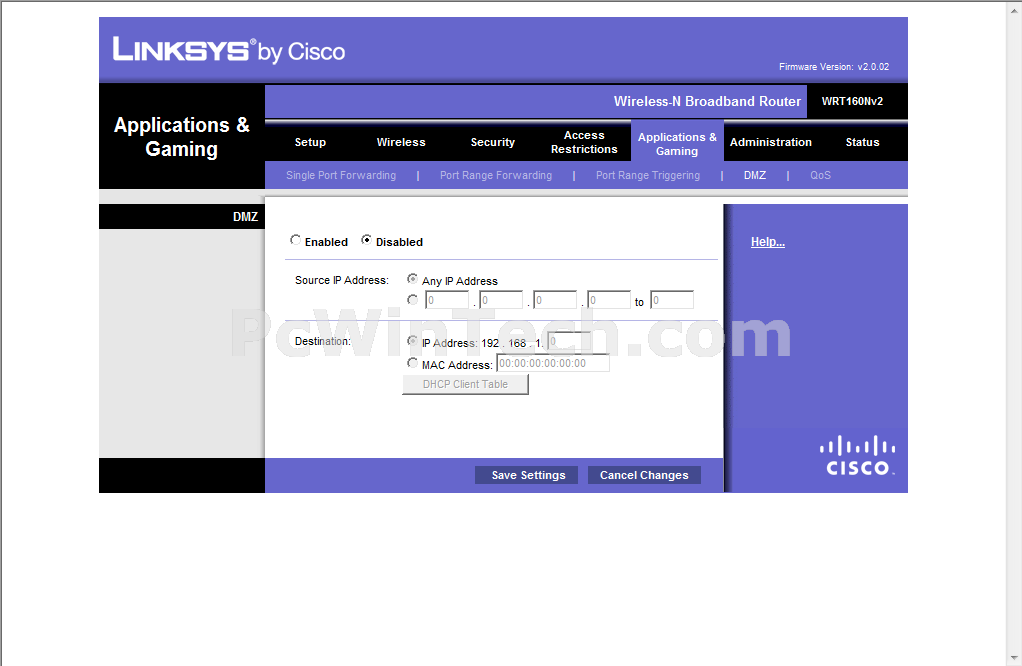Click the Cisco logo in the right panel
The width and height of the screenshot is (1022, 666).
click(x=857, y=456)
